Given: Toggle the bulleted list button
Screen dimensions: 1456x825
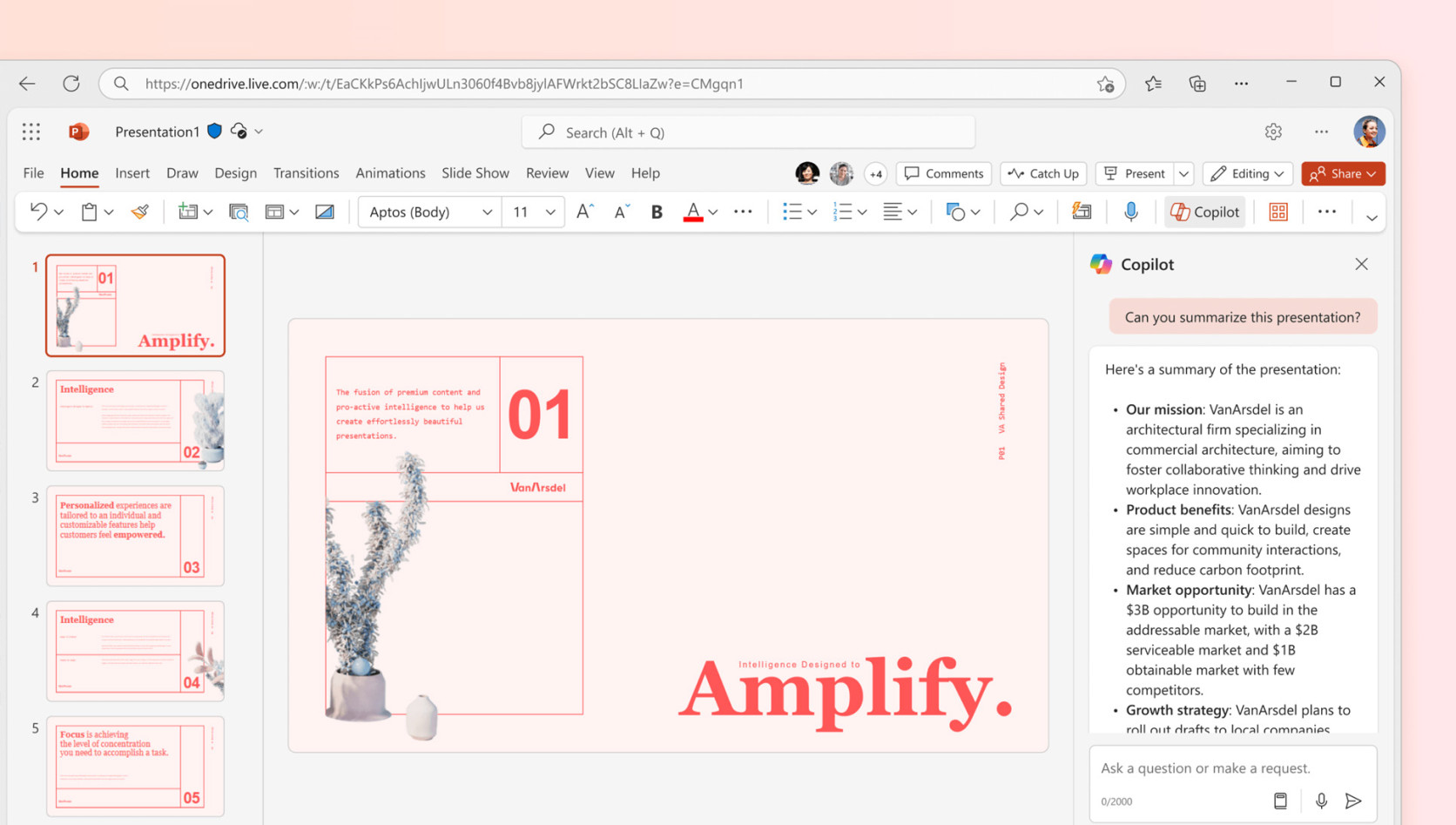Looking at the screenshot, I should click(792, 212).
